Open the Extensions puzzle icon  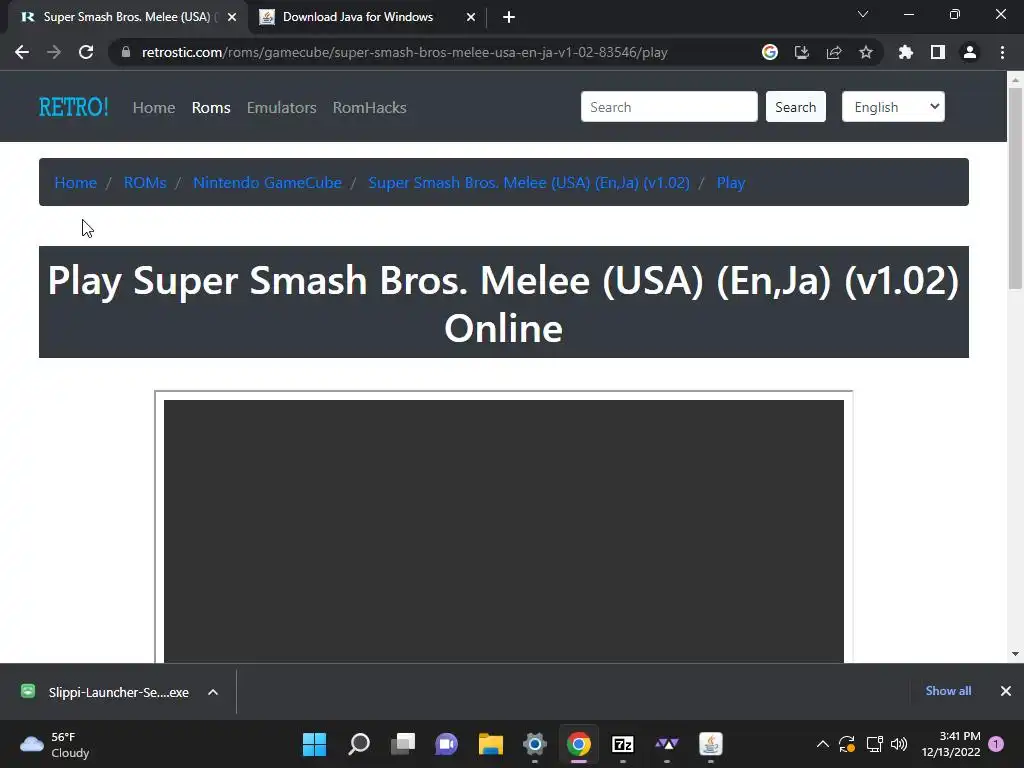click(906, 52)
